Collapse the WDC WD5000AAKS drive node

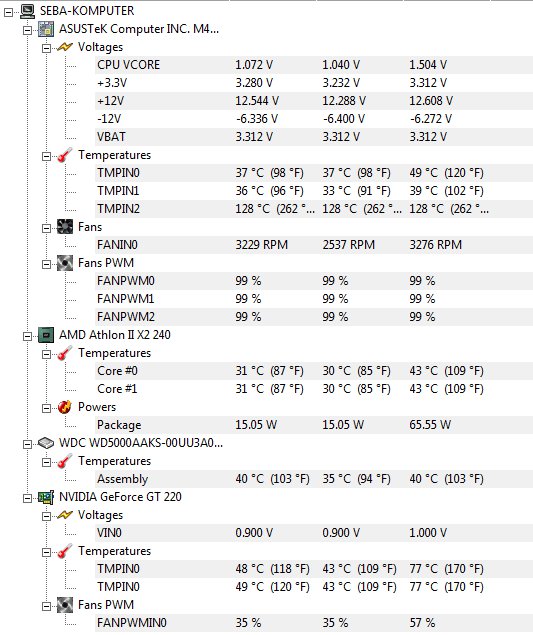point(27,444)
